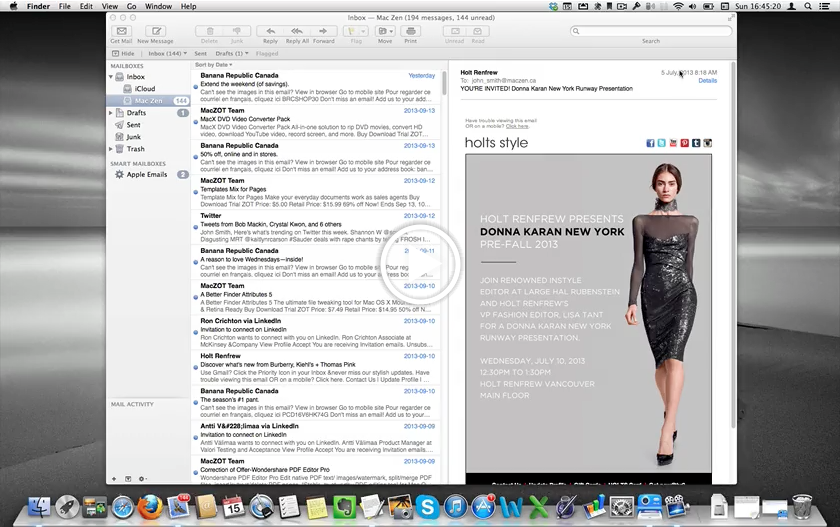
Task: Open the App Store Dock icon
Action: pyautogui.click(x=483, y=507)
